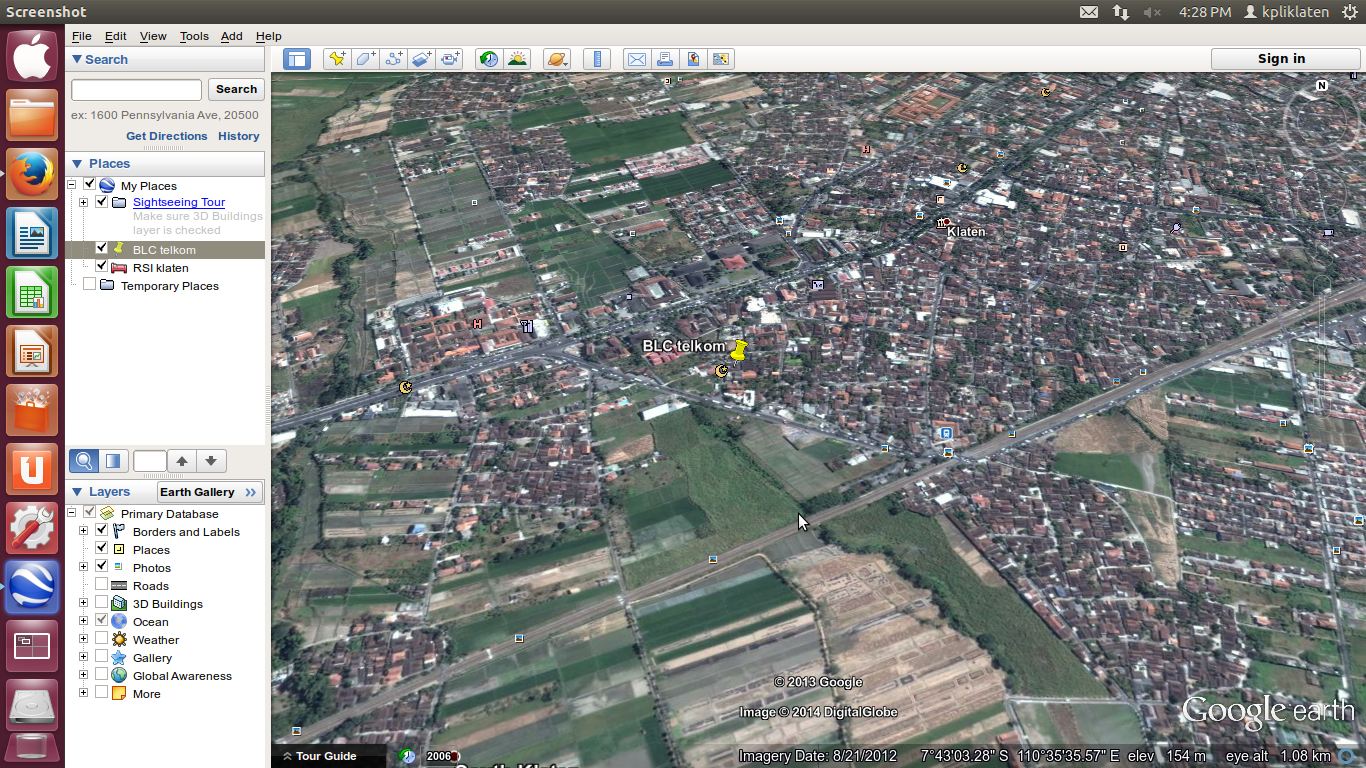Viewport: 1366px width, 768px height.
Task: Expand the Gallery layer node
Action: point(84,657)
